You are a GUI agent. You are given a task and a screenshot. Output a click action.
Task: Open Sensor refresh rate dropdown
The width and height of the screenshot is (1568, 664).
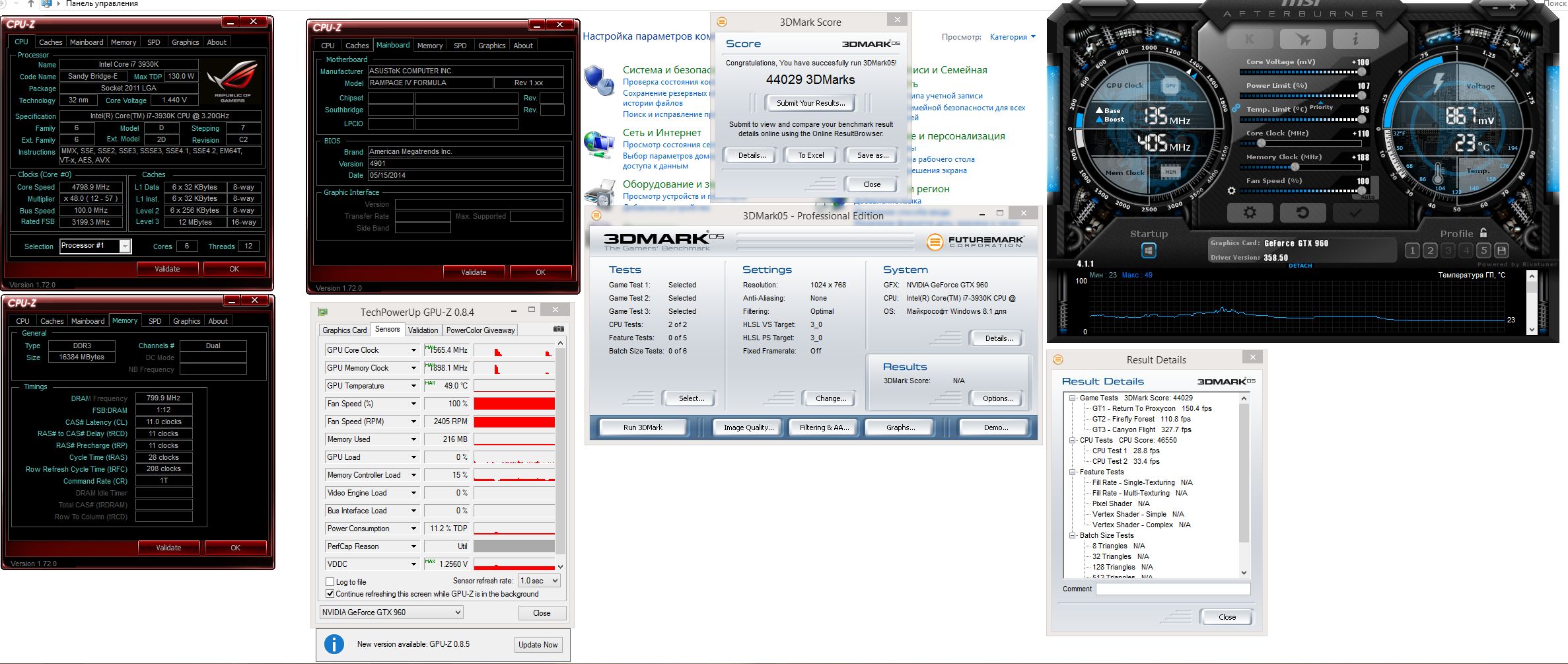[x=540, y=581]
